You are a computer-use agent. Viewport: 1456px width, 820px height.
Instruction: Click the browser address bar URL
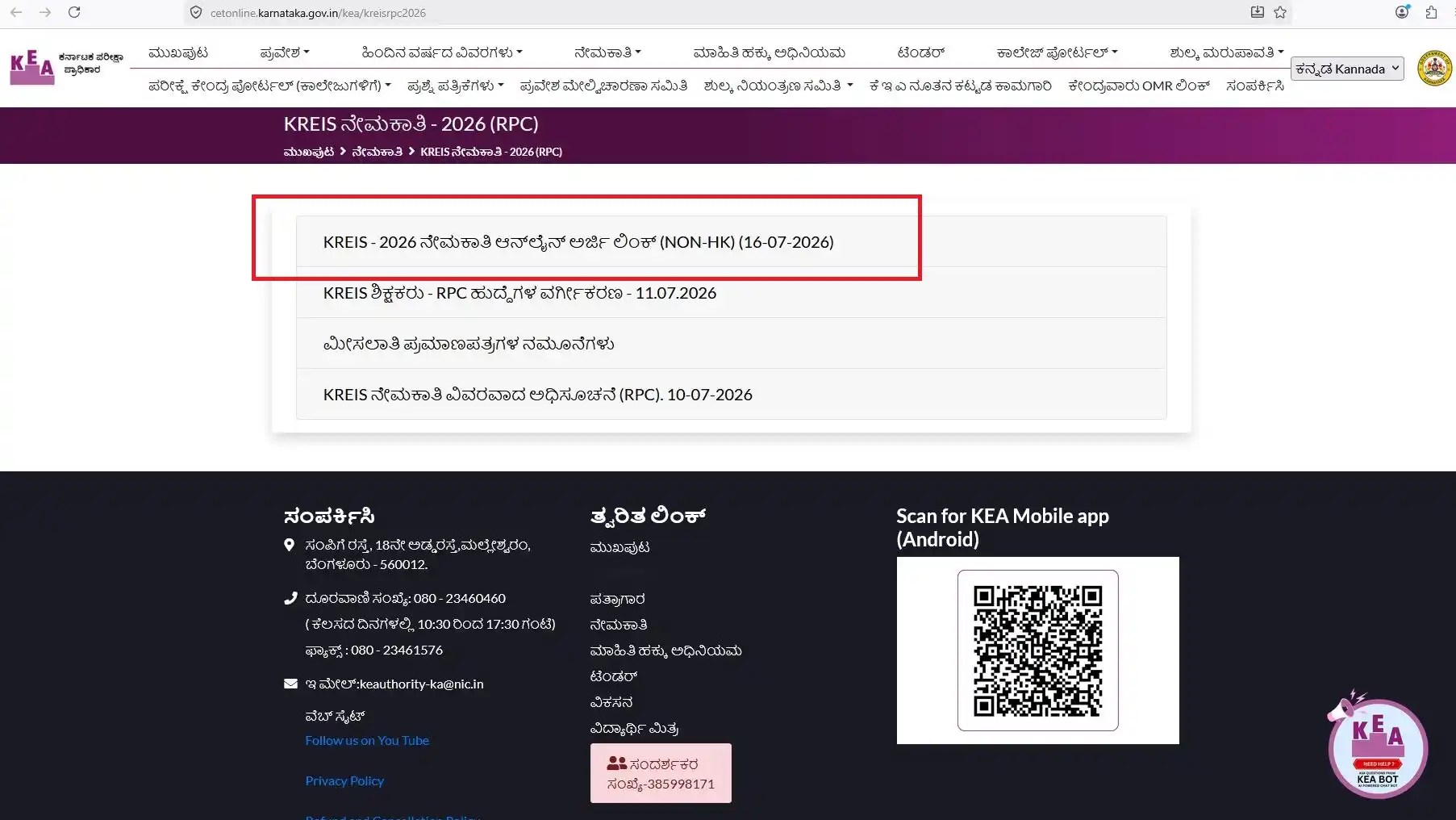[x=318, y=13]
